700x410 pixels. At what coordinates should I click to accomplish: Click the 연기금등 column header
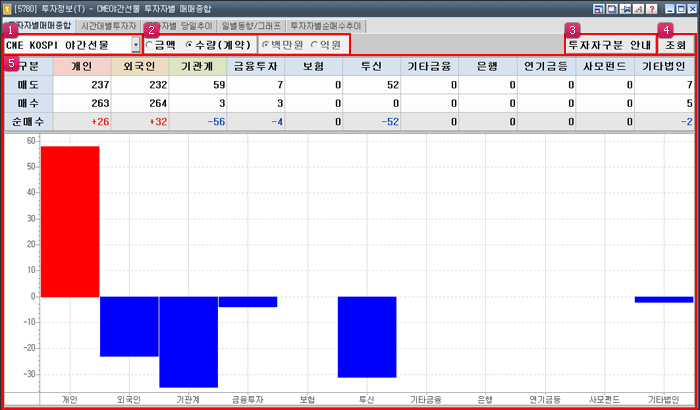click(546, 67)
